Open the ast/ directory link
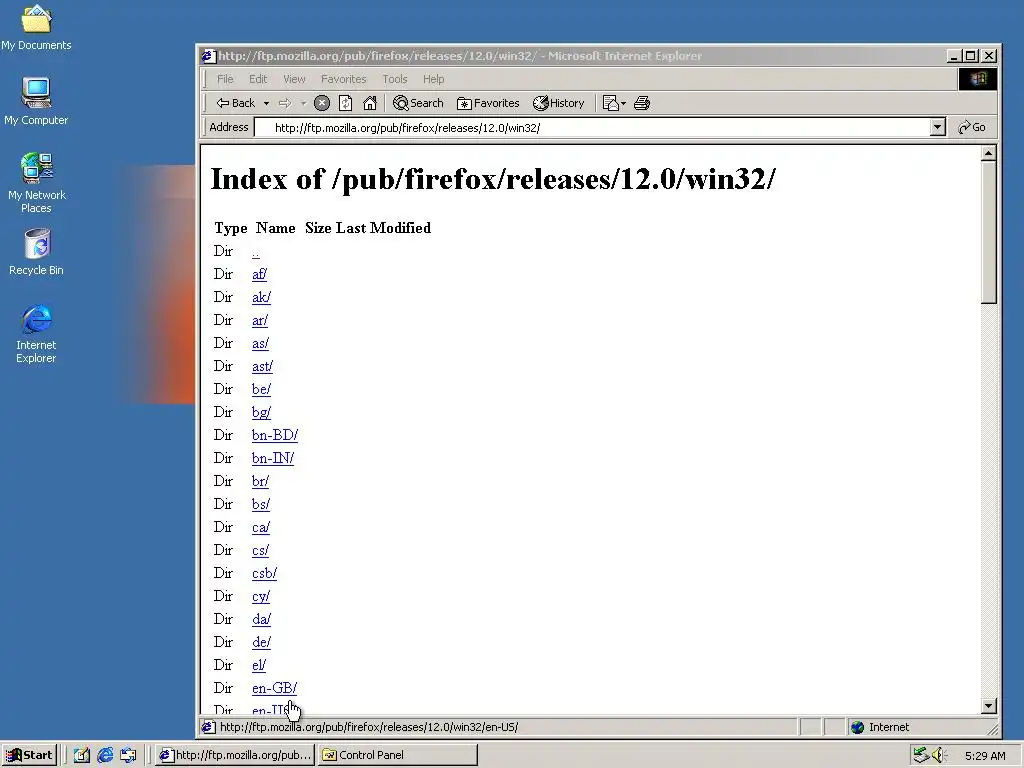 [263, 366]
